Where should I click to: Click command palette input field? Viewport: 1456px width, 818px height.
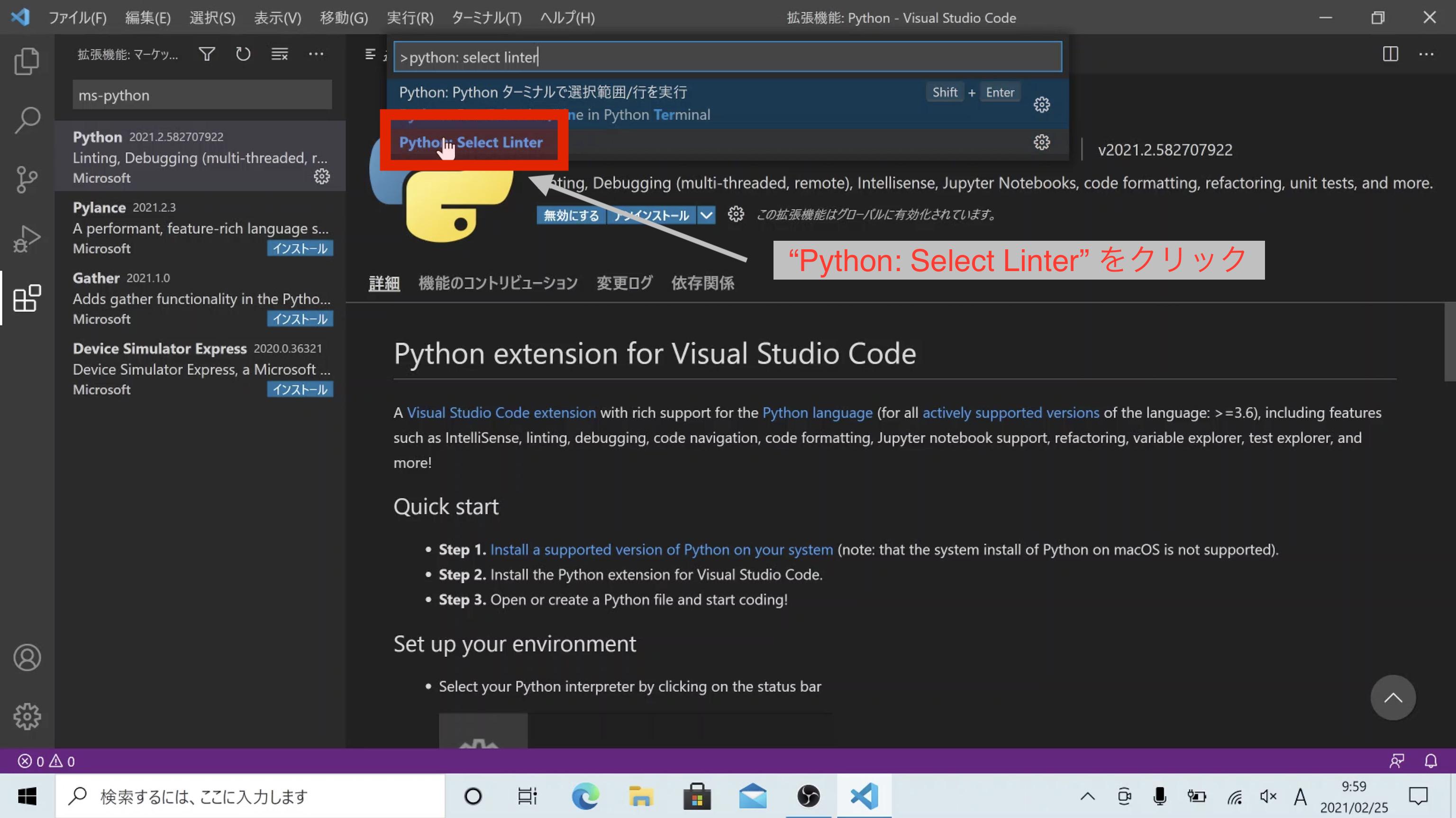[x=728, y=56]
